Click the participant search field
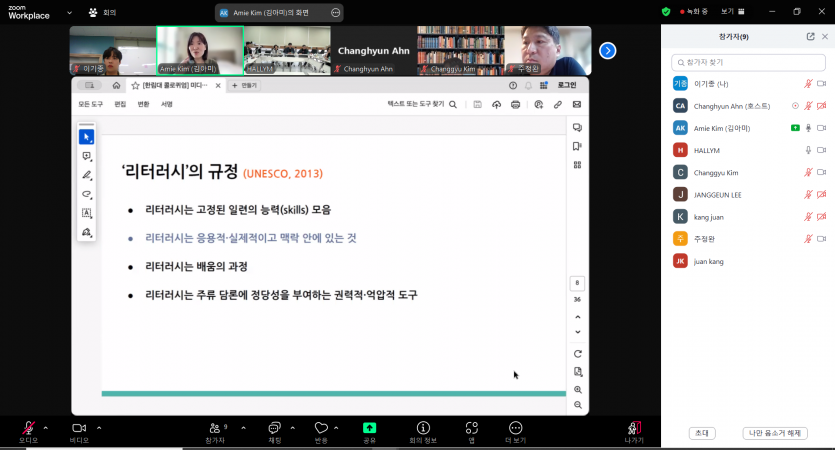The width and height of the screenshot is (835, 450). point(750,62)
